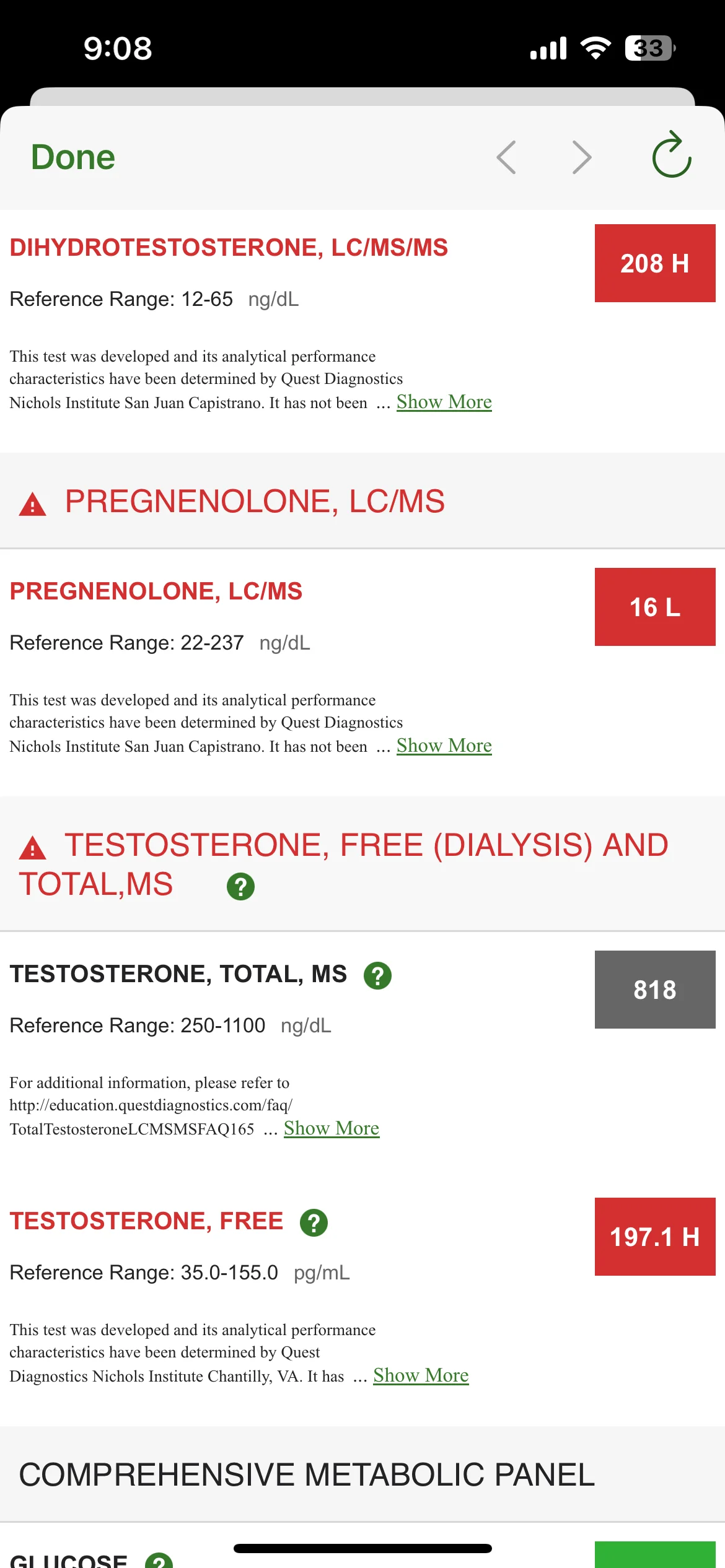The image size is (725, 1568).
Task: Go forward with the right chevron
Action: click(582, 157)
